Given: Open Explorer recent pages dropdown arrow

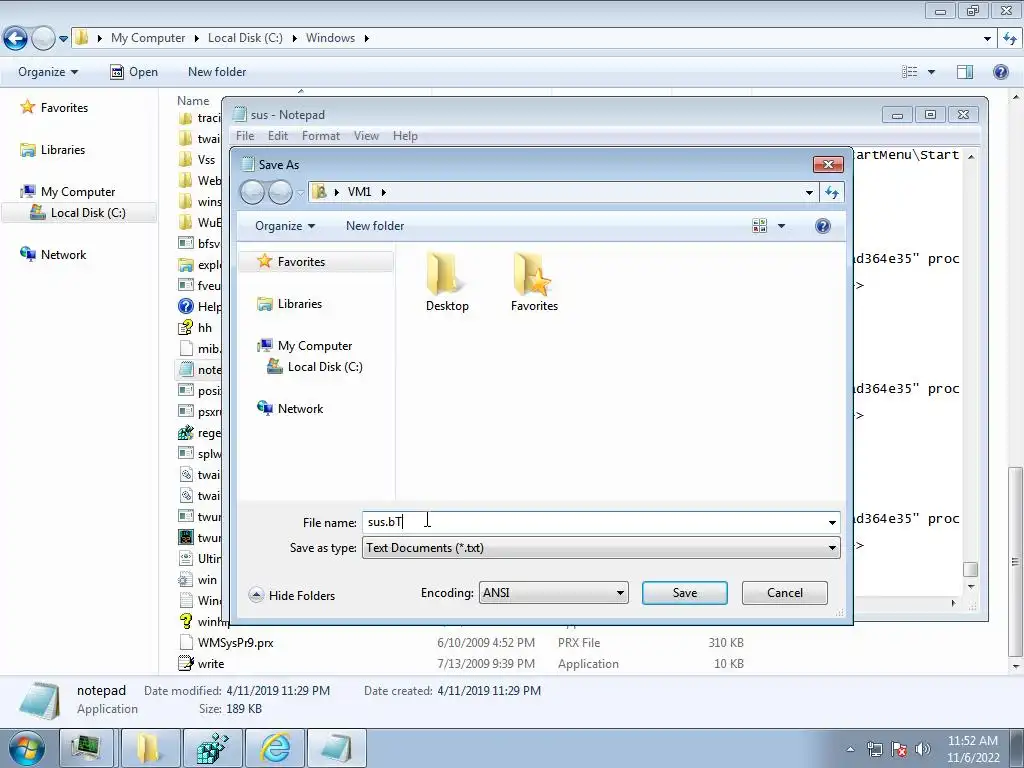Looking at the screenshot, I should point(63,39).
